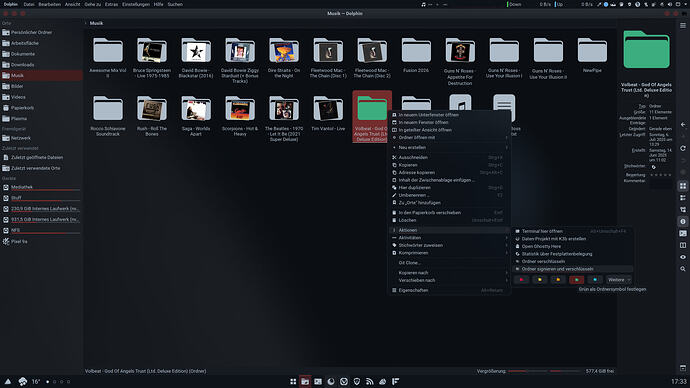This screenshot has height=388, width=690.
Task: Select Pixel 9a device
Action: pos(41,242)
